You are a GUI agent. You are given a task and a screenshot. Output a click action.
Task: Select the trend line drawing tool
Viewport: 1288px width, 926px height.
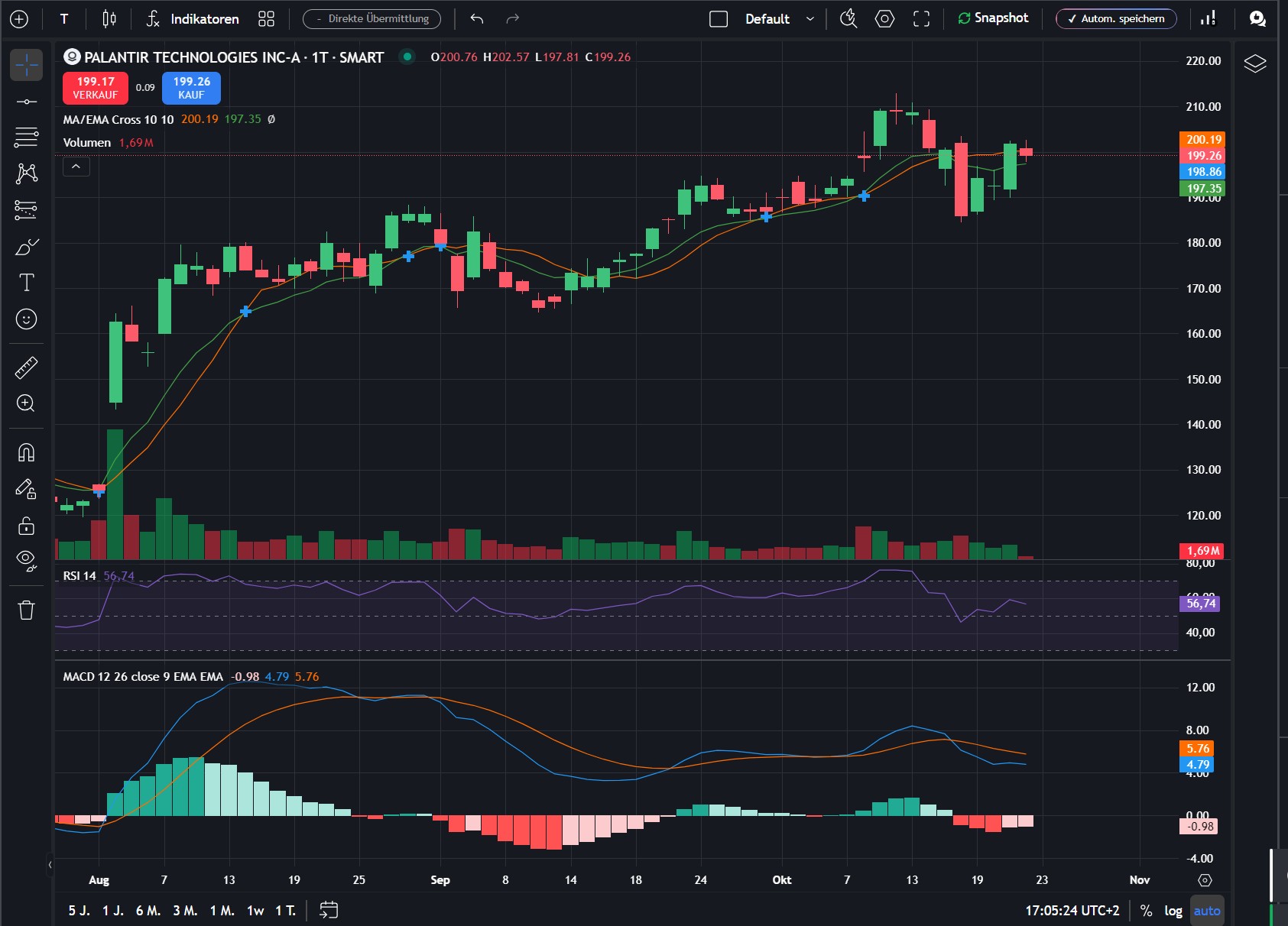tap(26, 102)
